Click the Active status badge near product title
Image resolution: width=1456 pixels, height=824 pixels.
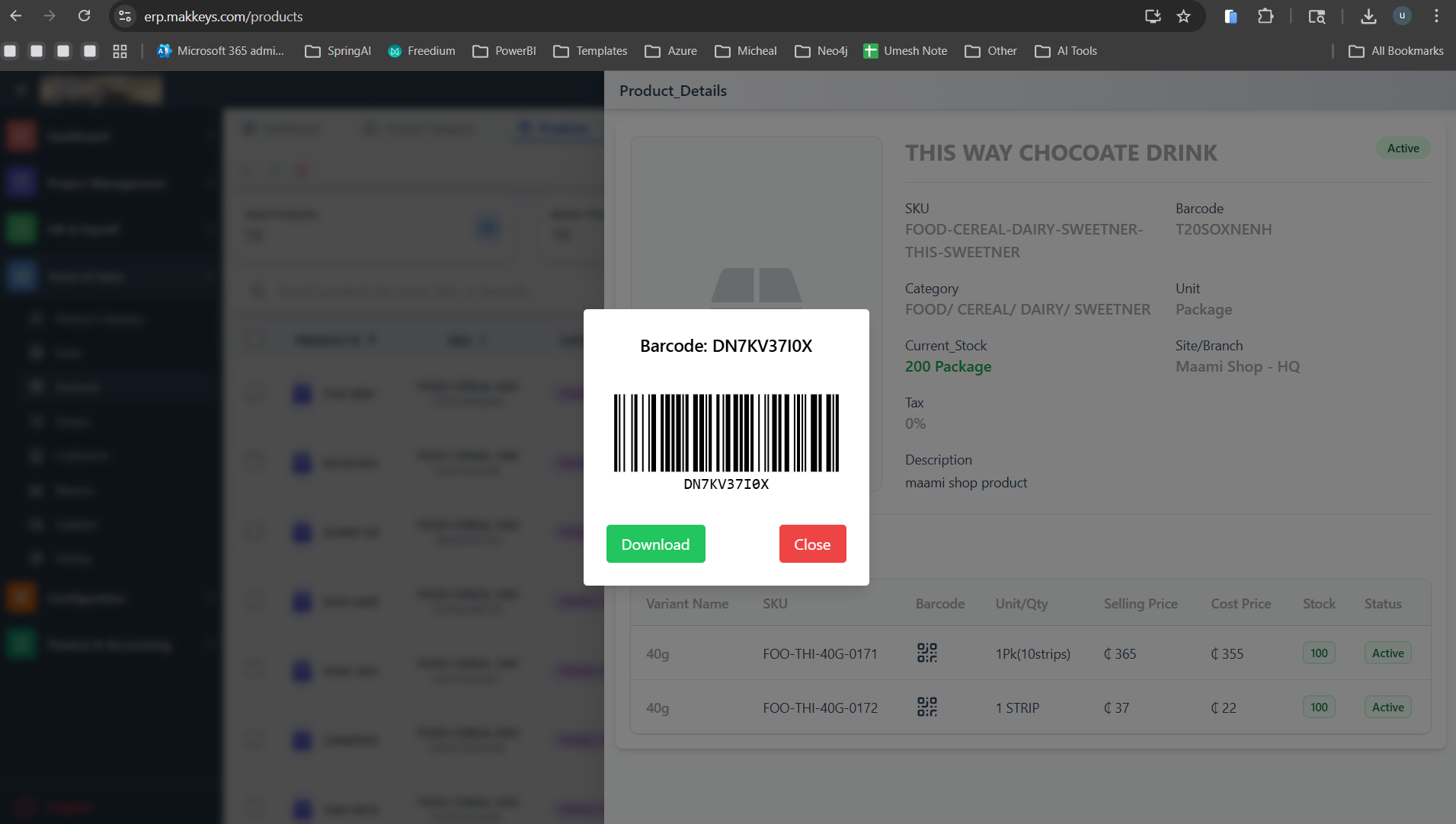coord(1403,149)
